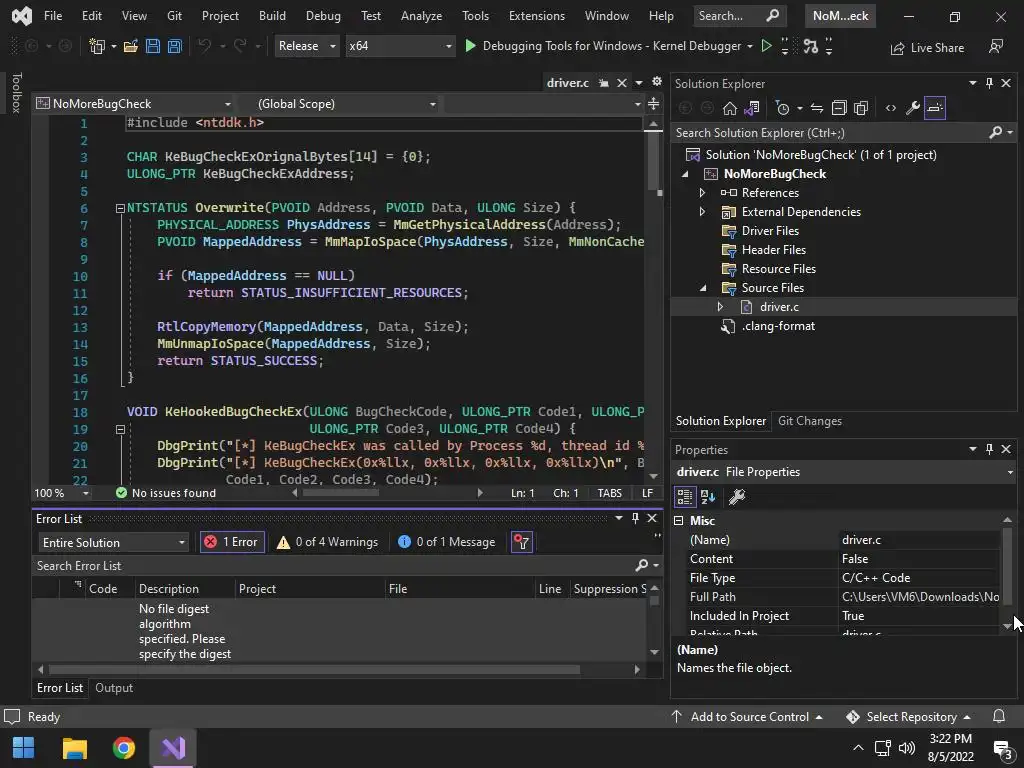This screenshot has height=768, width=1024.
Task: Click the Code column header in Error List
Action: [x=103, y=588]
